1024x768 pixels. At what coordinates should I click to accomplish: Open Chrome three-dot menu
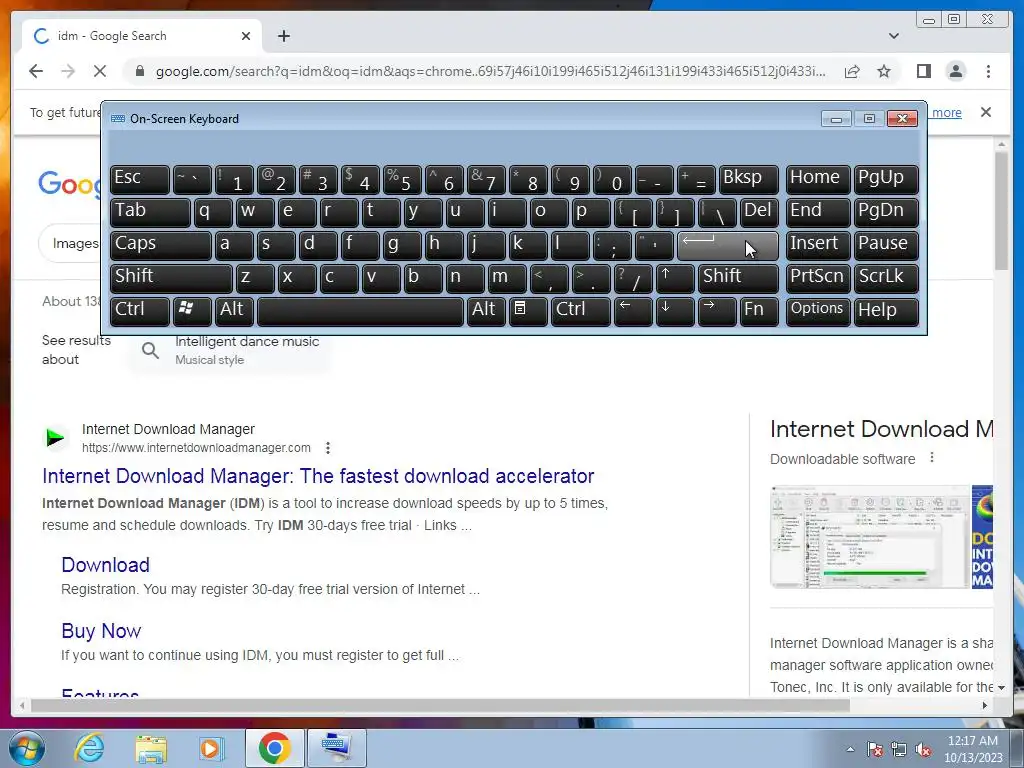pyautogui.click(x=988, y=71)
